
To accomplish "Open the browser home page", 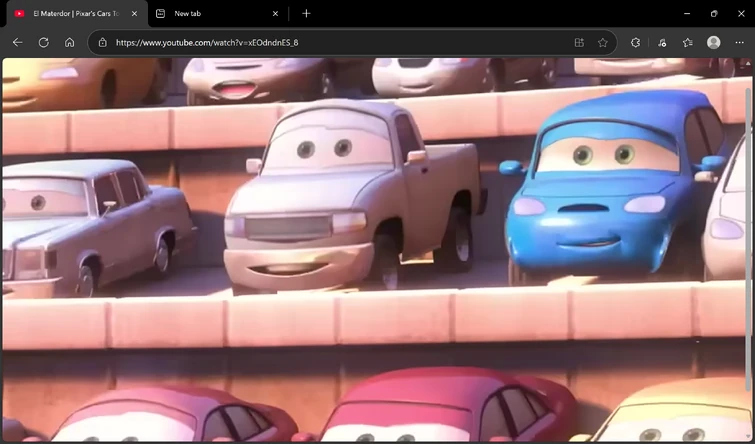I will pos(69,42).
